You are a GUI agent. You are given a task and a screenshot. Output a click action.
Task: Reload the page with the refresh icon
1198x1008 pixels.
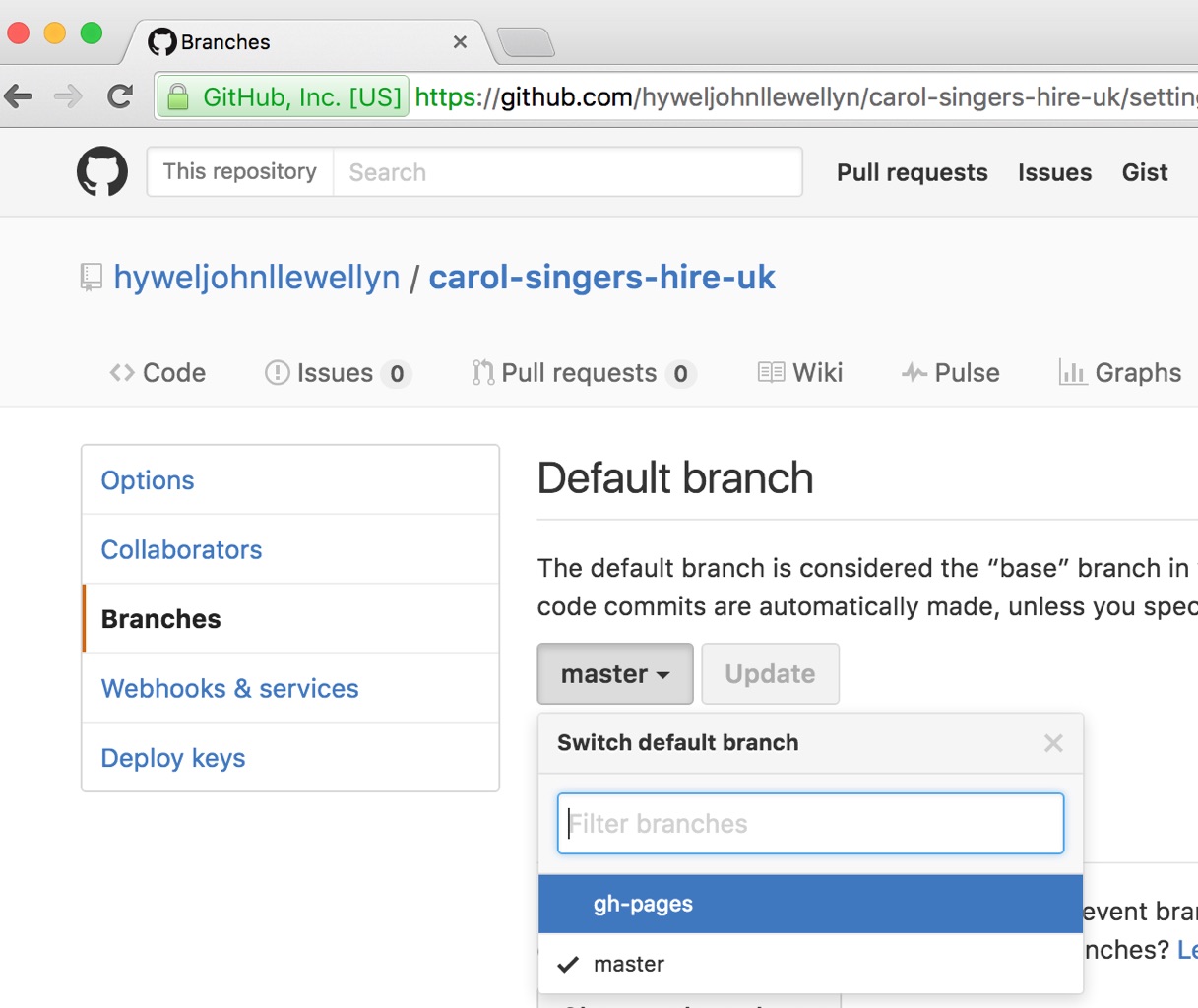(120, 96)
